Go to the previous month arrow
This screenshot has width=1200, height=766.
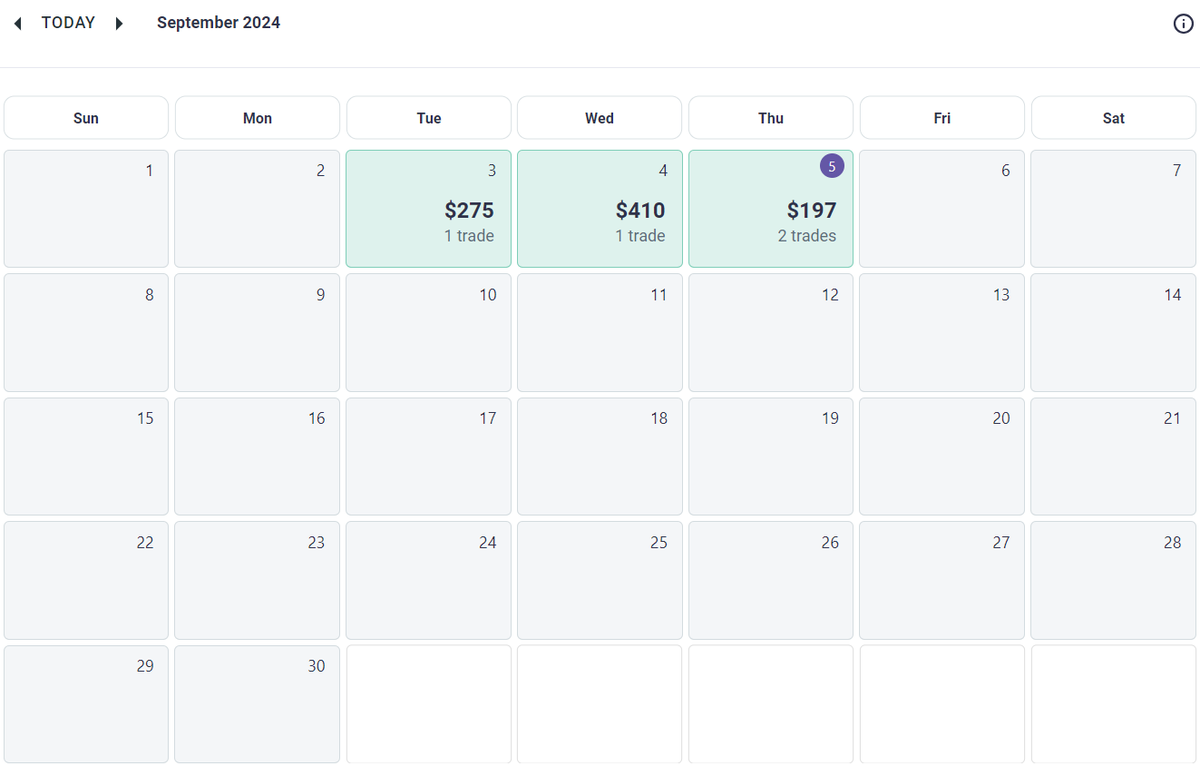[18, 23]
